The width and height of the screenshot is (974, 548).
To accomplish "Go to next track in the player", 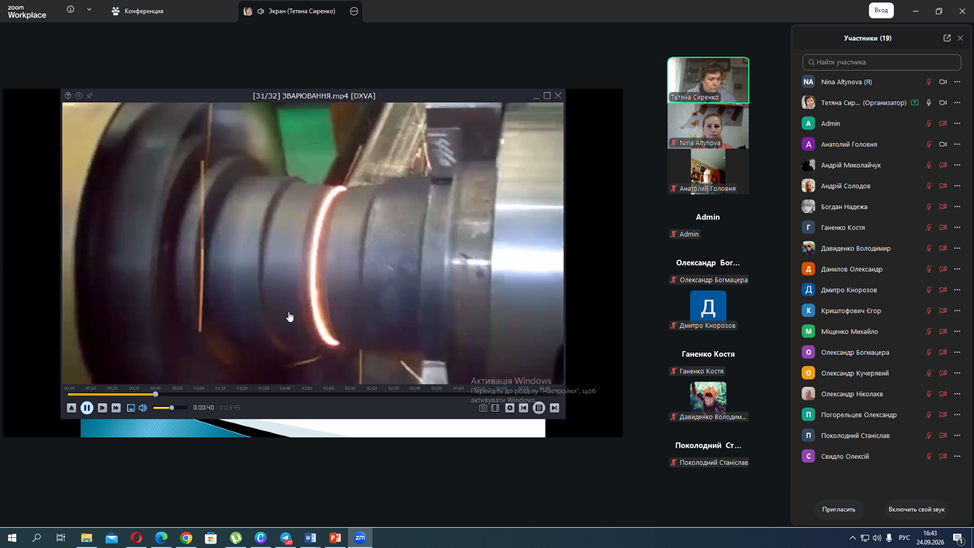I will 554,408.
